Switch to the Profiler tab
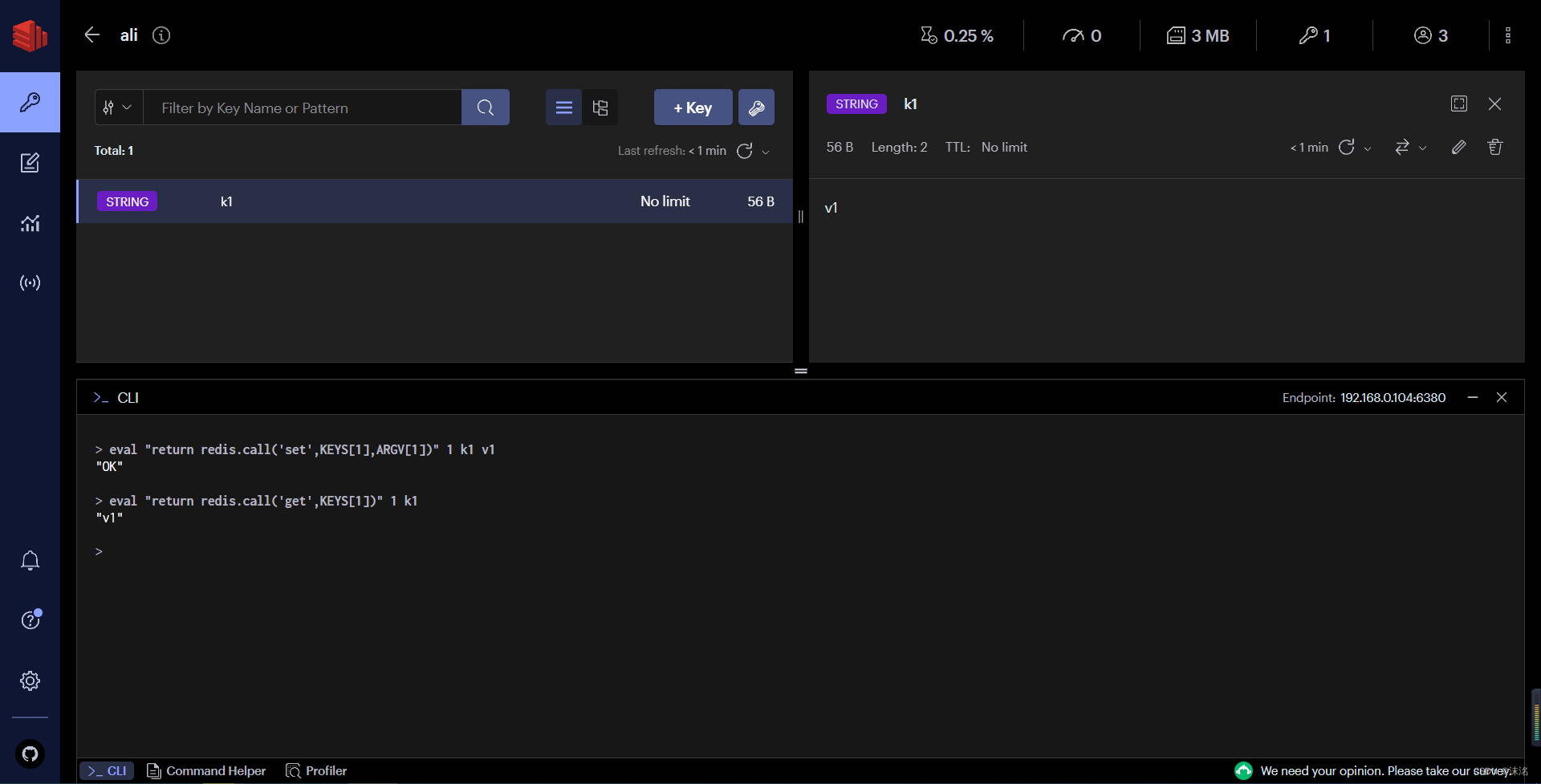This screenshot has width=1541, height=784. coord(315,770)
